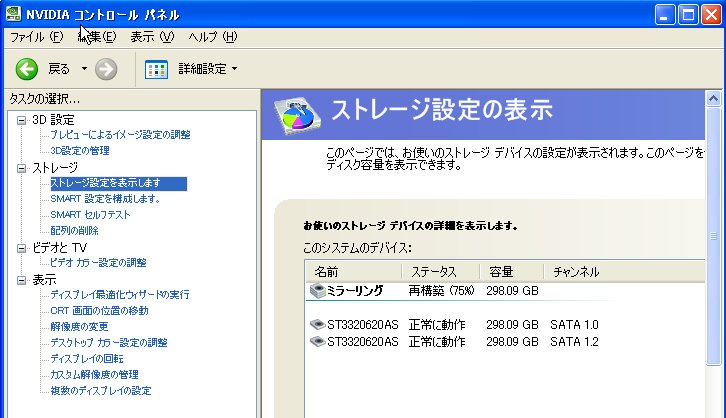The height and width of the screenshot is (418, 726).
Task: Minimize the NVIDIA control panel window
Action: [664, 14]
